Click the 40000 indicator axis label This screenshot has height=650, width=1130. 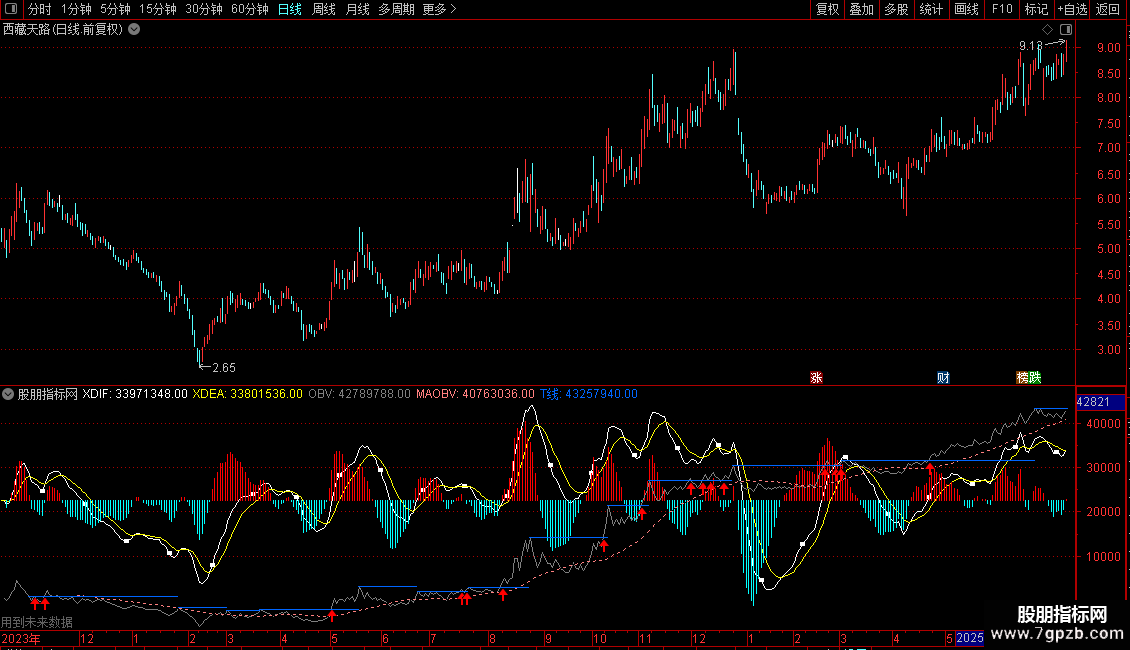click(1103, 424)
